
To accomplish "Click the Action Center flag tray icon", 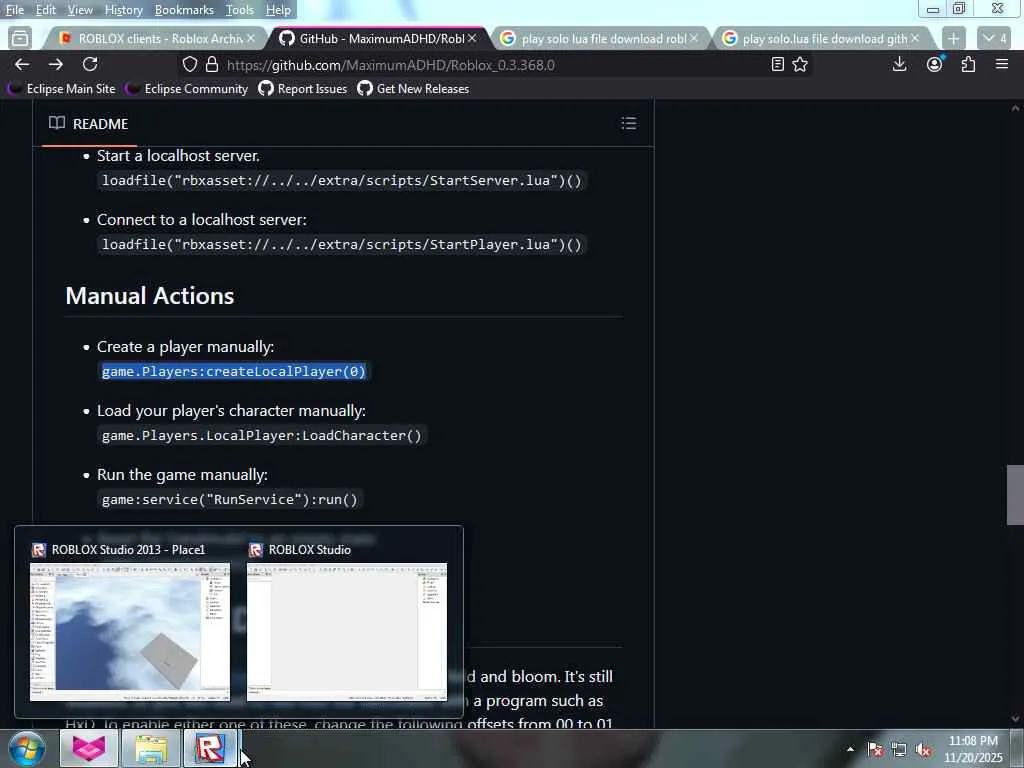I will [x=875, y=749].
